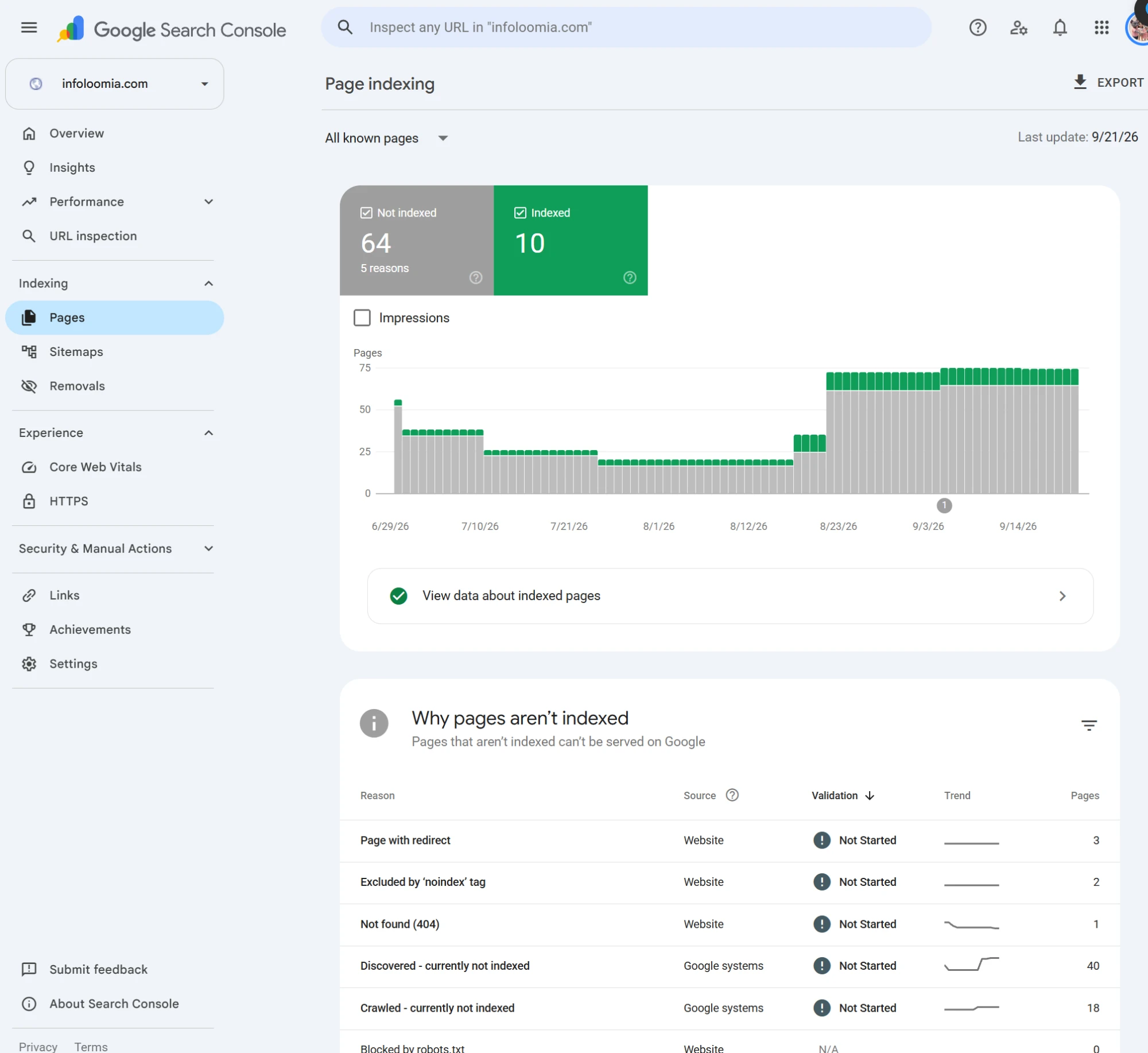Click the info icon beside Why pages aren't indexed

(374, 723)
